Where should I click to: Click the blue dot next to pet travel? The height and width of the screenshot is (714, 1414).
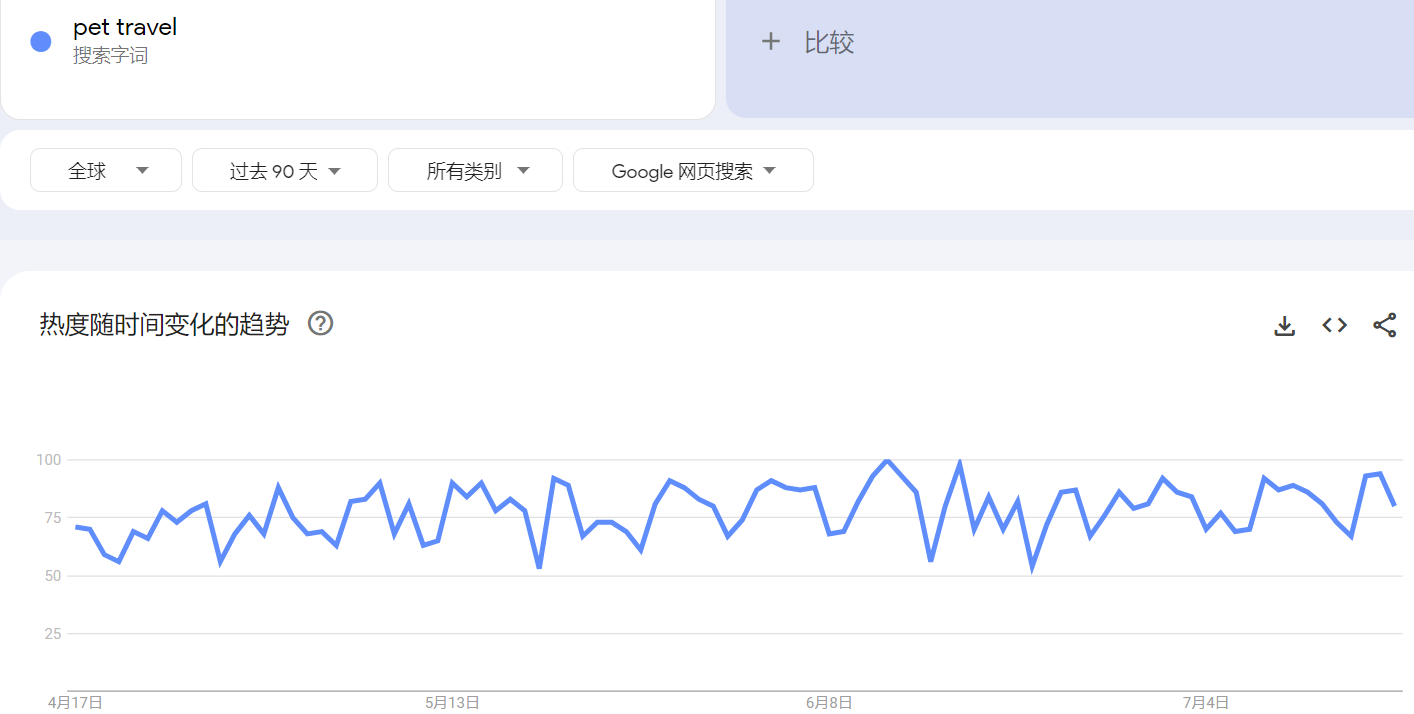(x=41, y=41)
